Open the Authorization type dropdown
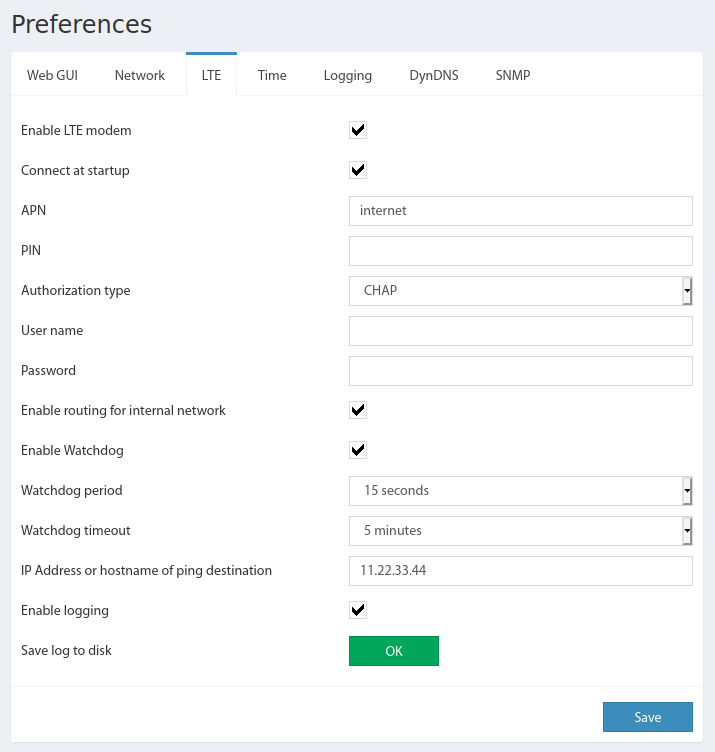Screen dimensions: 715x752 (x=520, y=291)
